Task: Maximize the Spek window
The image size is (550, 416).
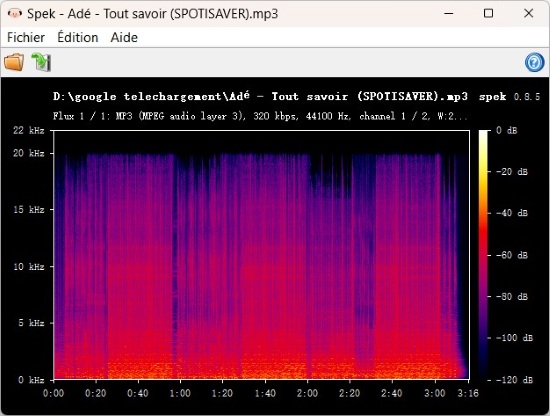Action: [x=488, y=14]
